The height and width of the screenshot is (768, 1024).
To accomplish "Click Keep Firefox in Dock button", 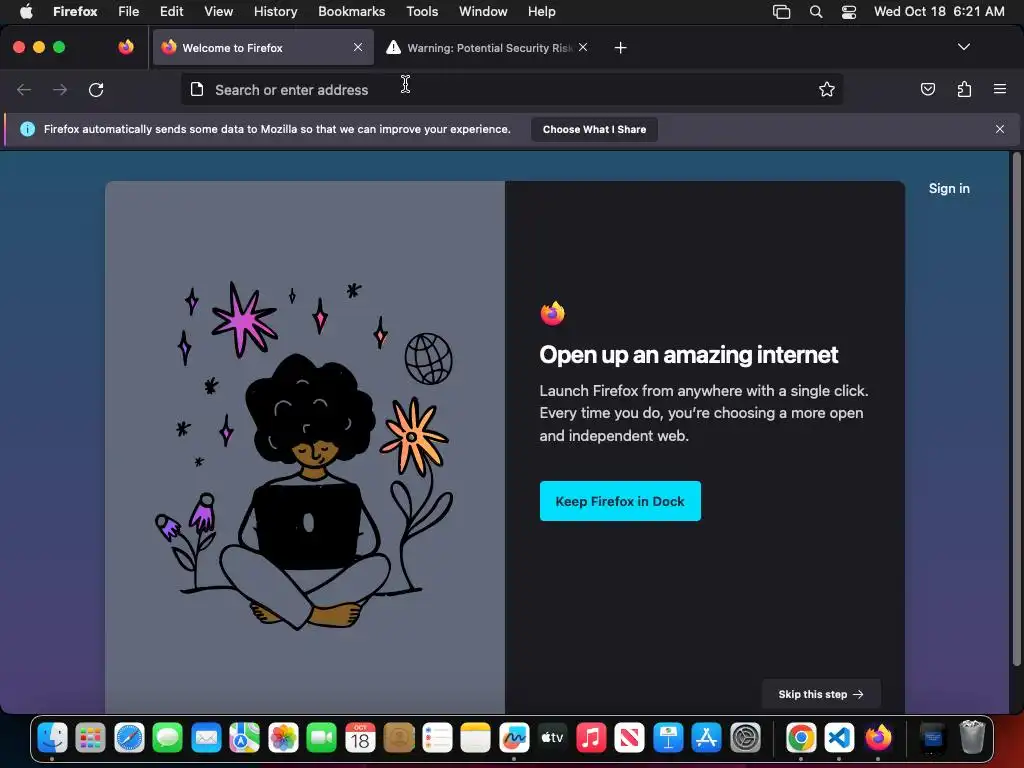I will coord(620,501).
